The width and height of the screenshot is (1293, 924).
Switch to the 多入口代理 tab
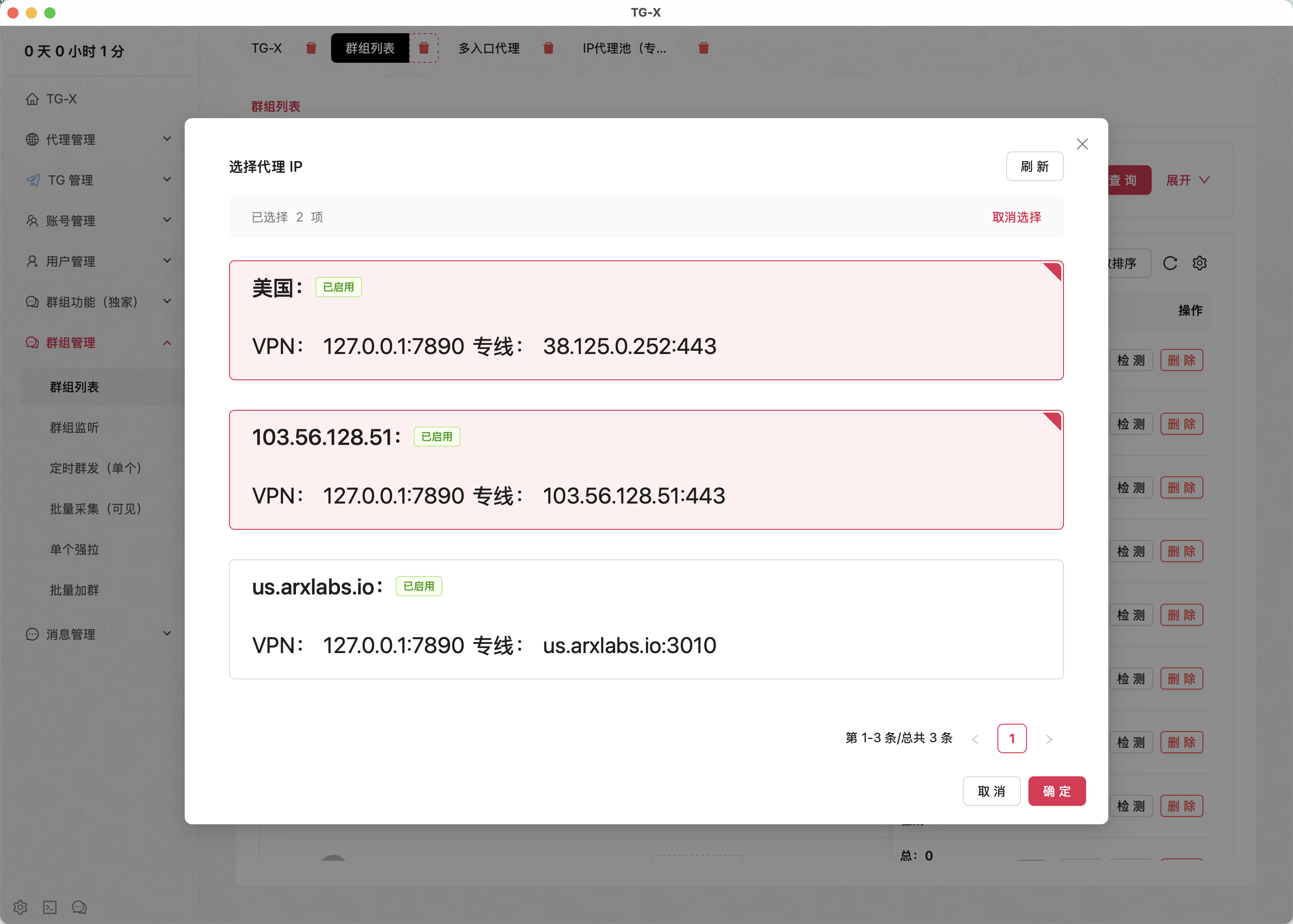pyautogui.click(x=489, y=48)
